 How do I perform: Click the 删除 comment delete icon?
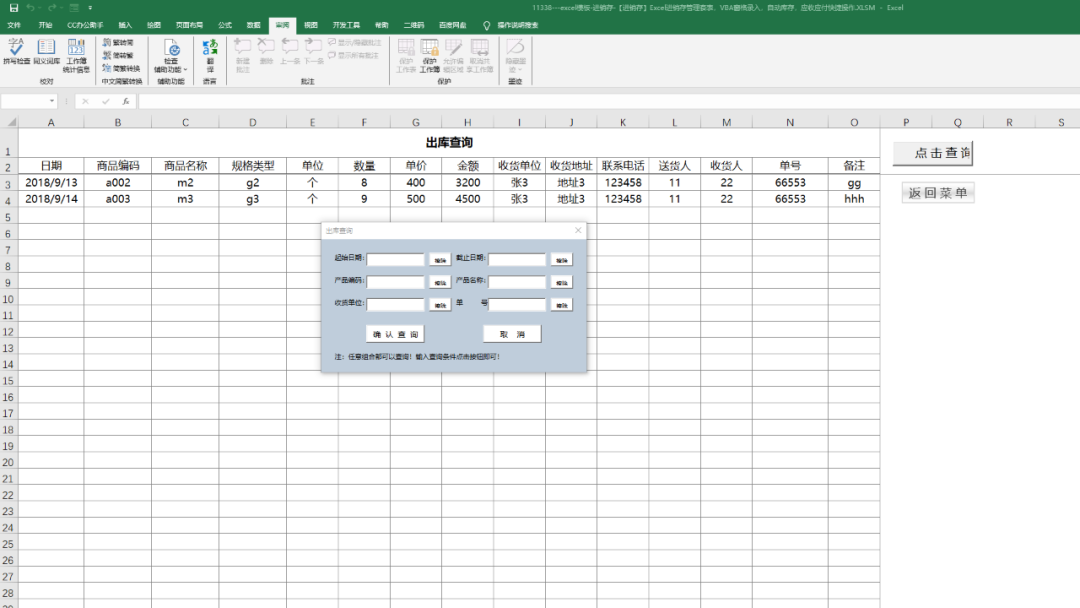pyautogui.click(x=266, y=52)
